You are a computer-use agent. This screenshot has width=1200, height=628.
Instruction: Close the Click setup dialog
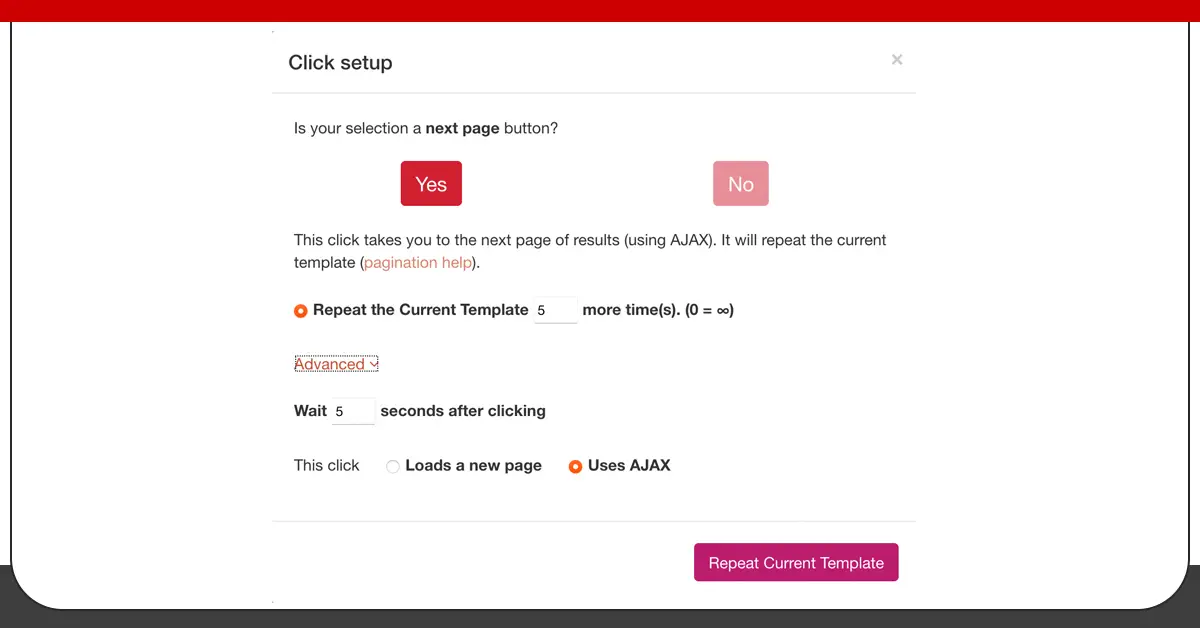pos(897,60)
